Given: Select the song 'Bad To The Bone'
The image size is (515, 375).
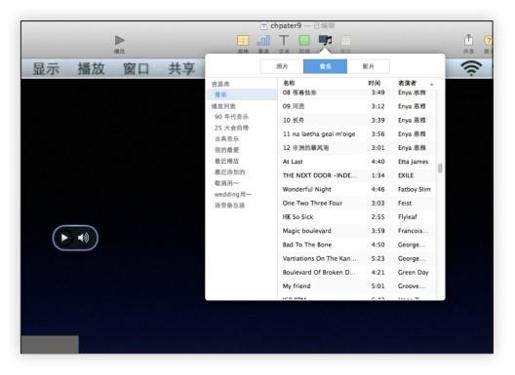Looking at the screenshot, I should (x=358, y=245).
